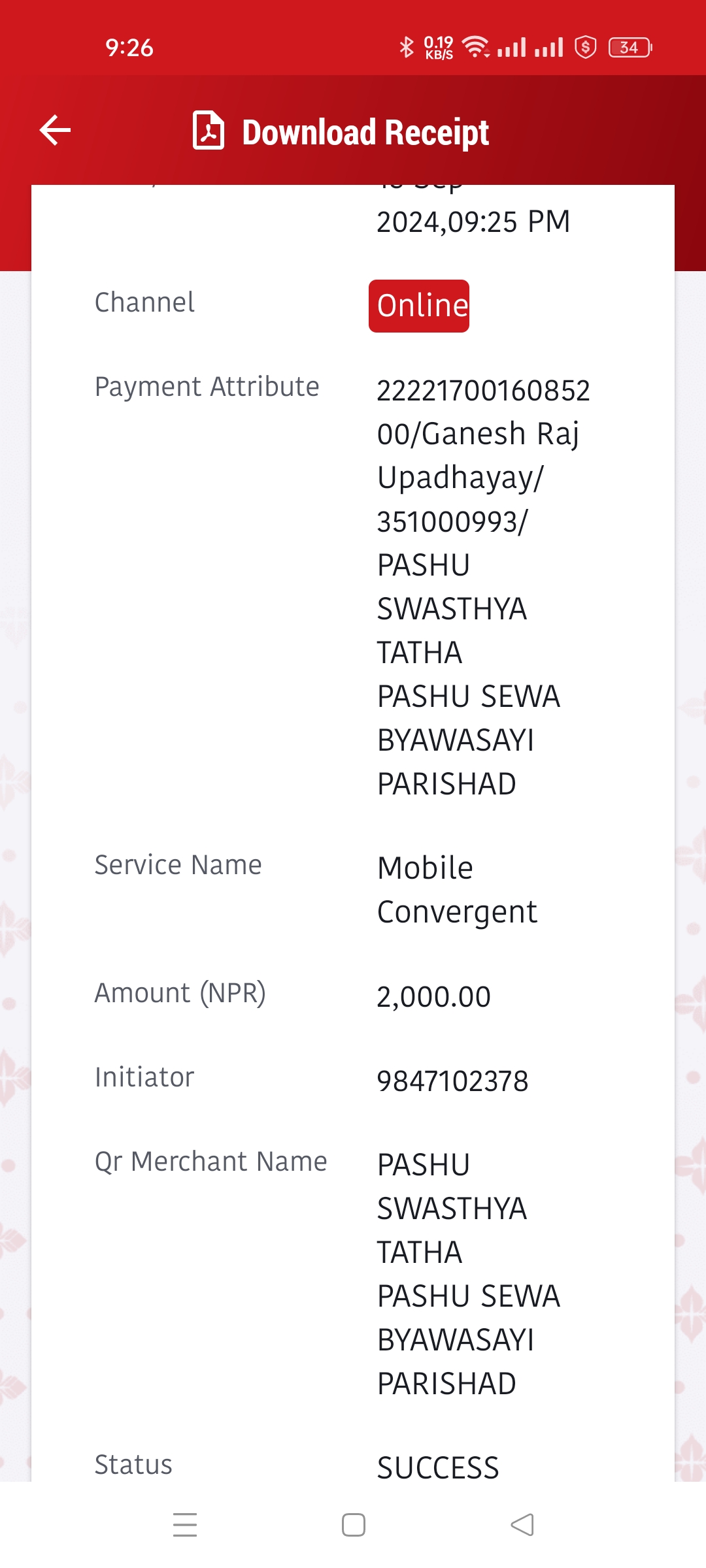Tap the 2024,09:25 PM date value
Image resolution: width=706 pixels, height=1568 pixels.
(473, 221)
